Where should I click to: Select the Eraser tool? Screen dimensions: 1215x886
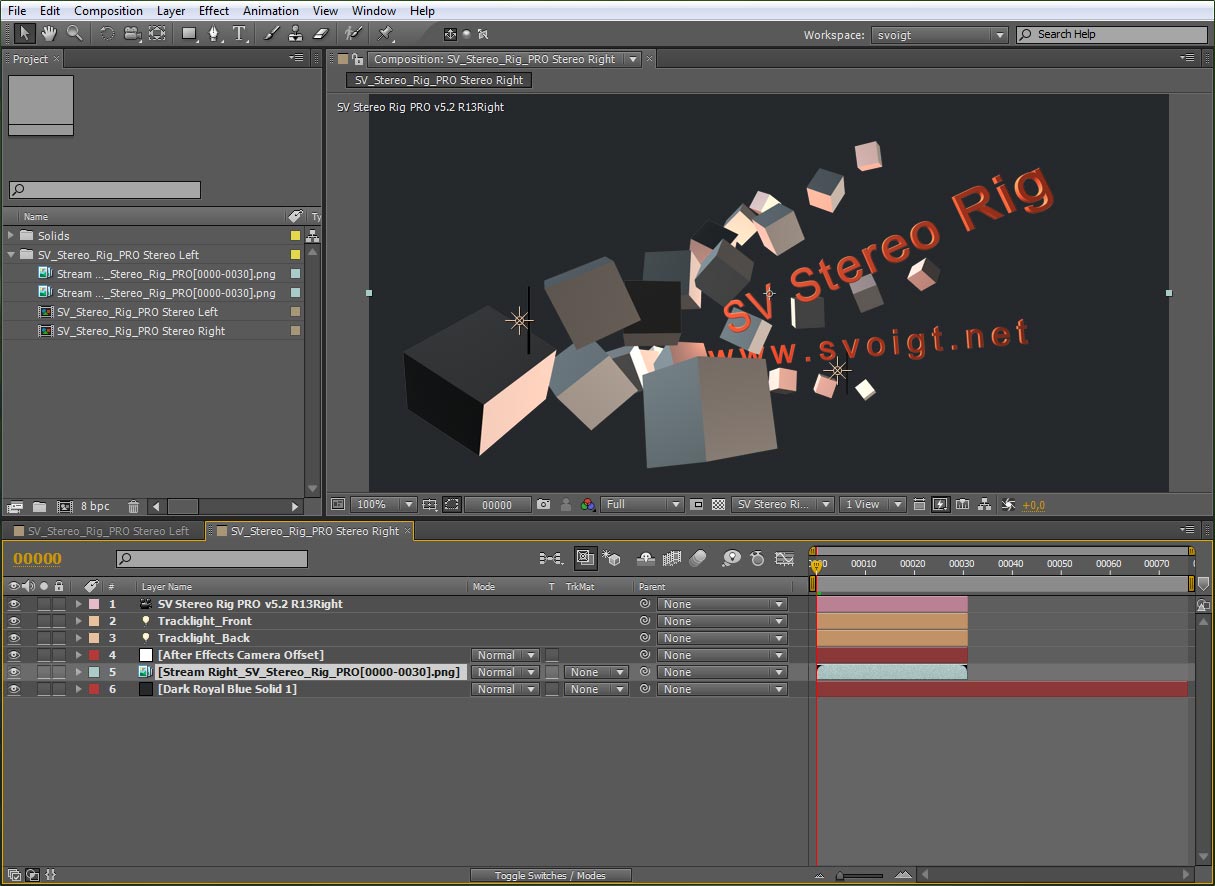pyautogui.click(x=321, y=33)
